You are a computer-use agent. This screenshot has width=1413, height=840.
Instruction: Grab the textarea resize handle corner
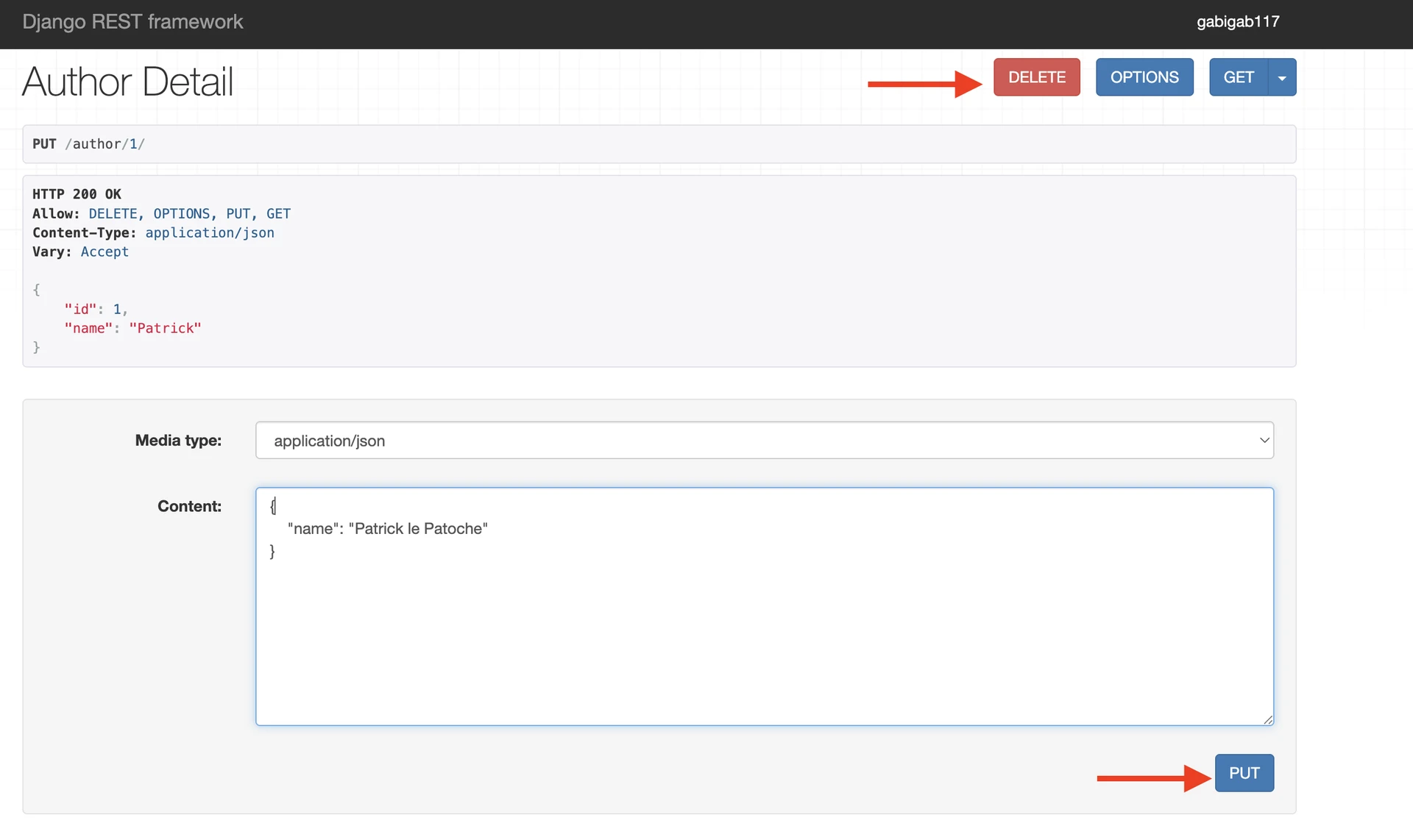click(x=1267, y=719)
